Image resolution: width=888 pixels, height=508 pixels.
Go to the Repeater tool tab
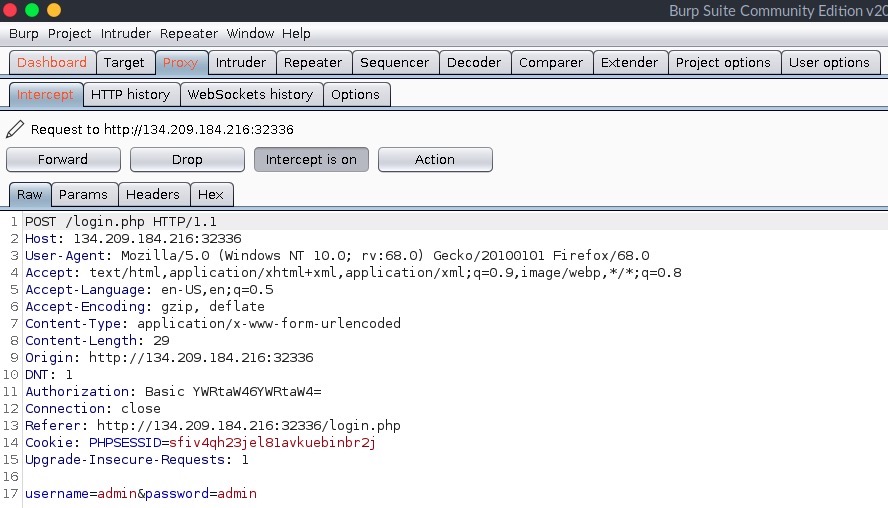point(313,62)
